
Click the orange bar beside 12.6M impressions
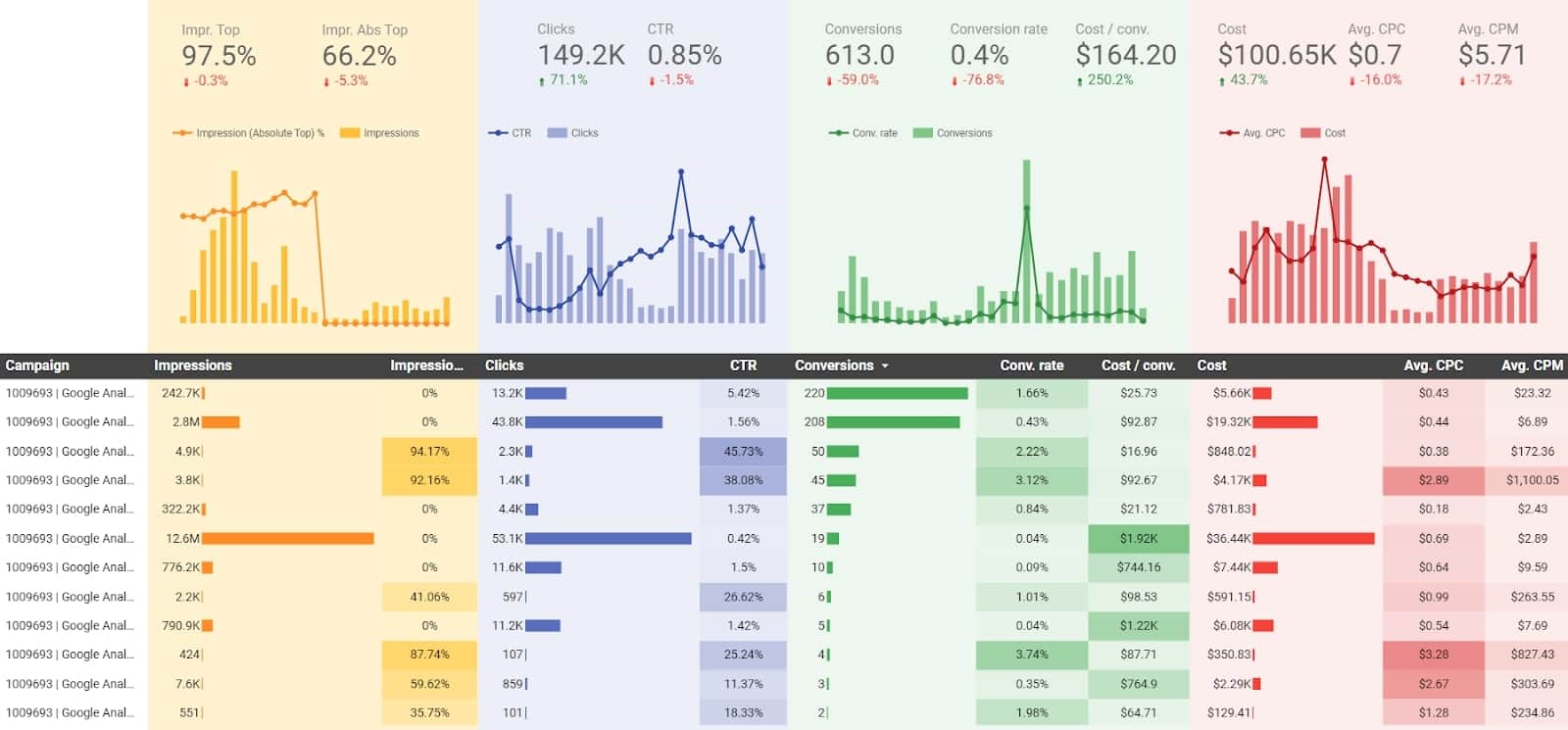(x=288, y=539)
